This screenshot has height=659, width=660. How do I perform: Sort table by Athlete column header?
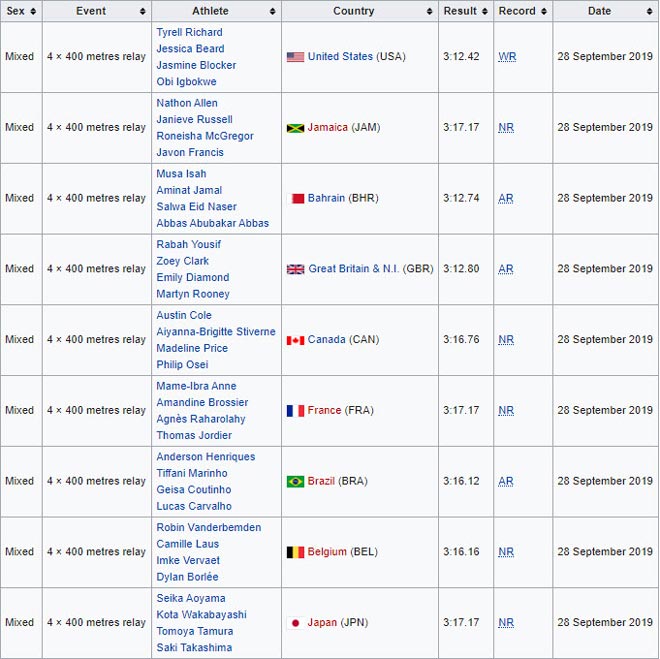(x=216, y=11)
